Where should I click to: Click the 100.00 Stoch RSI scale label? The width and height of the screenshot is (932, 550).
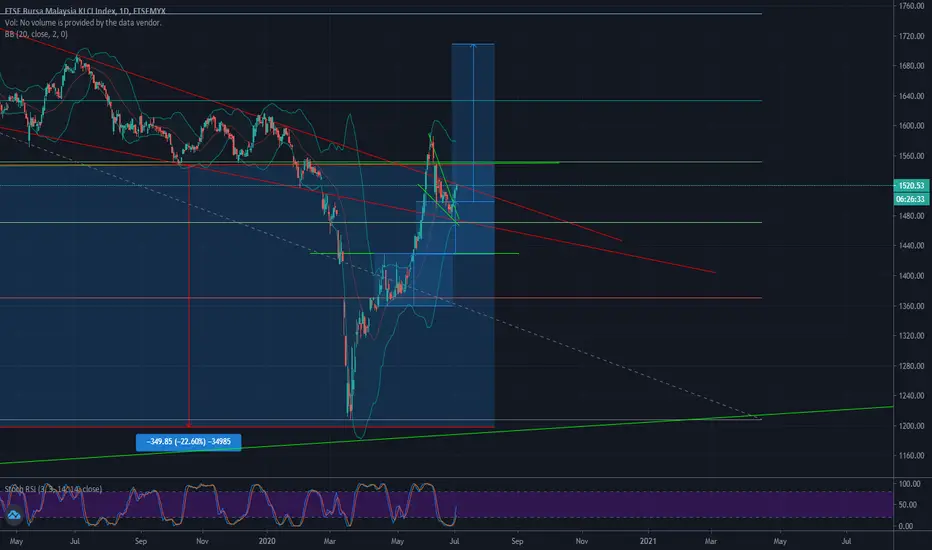[910, 484]
